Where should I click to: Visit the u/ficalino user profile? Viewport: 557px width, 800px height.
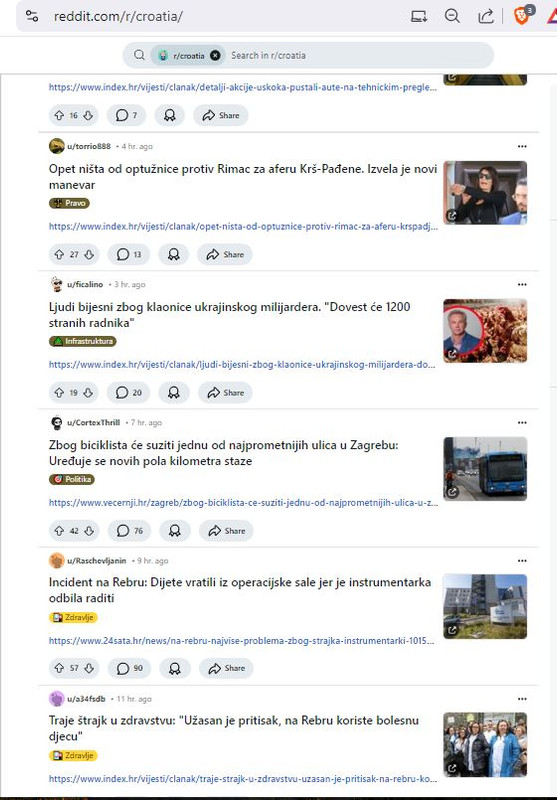[x=85, y=284]
